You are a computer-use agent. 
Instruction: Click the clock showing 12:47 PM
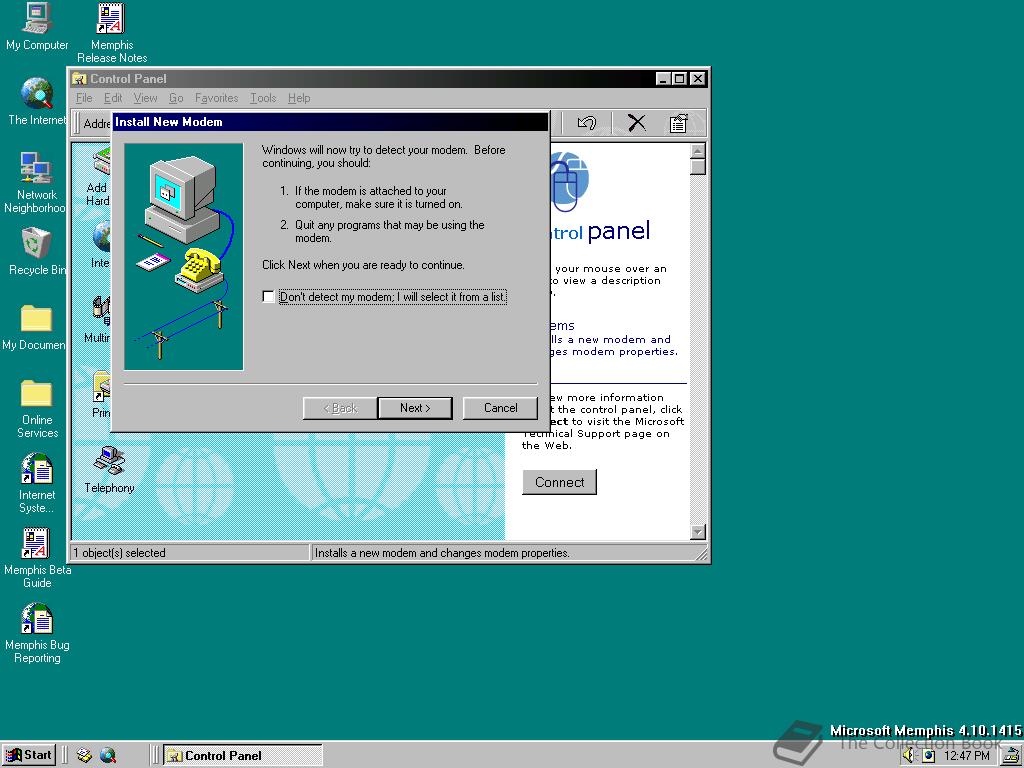click(967, 756)
